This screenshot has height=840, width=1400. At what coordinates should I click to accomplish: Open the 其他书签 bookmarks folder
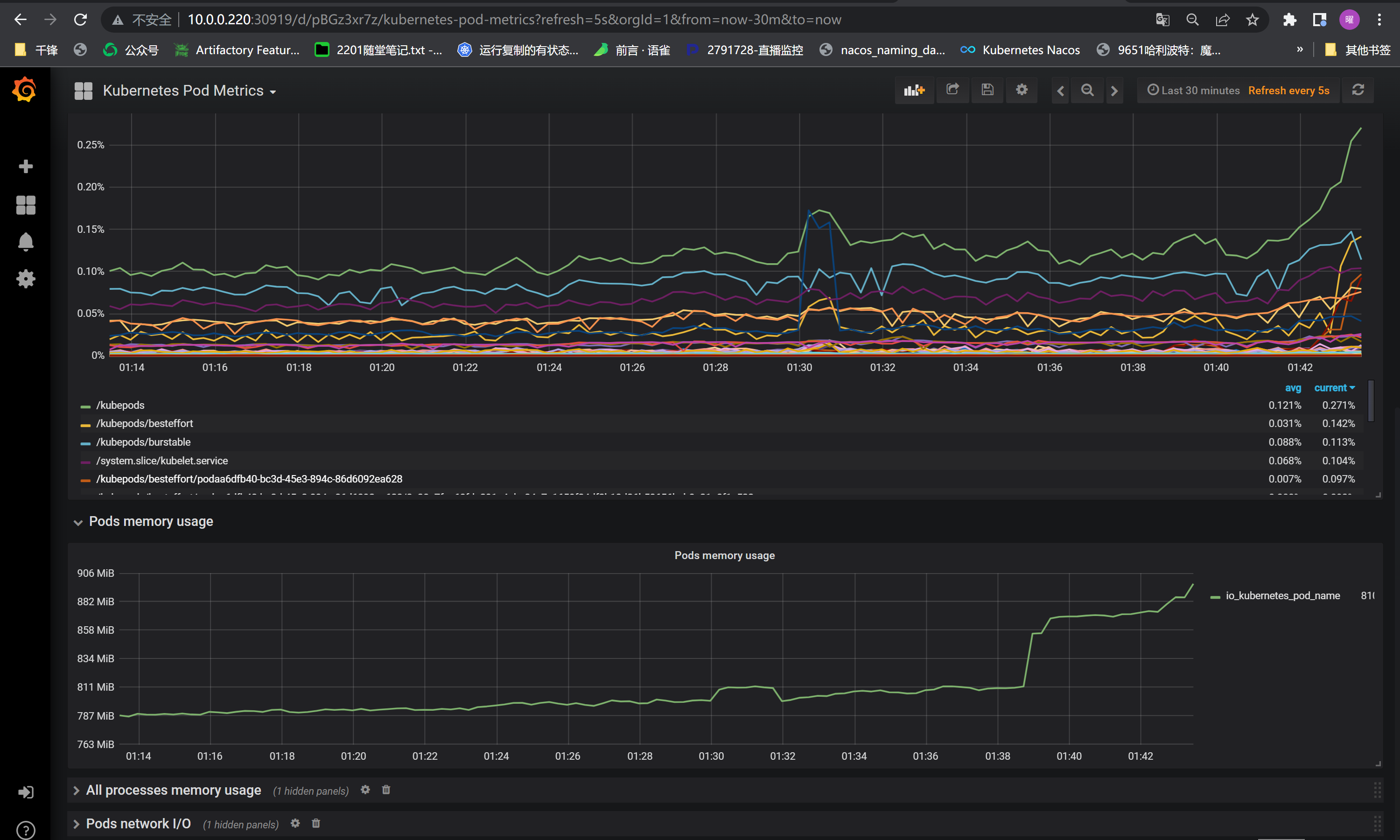coord(1358,50)
